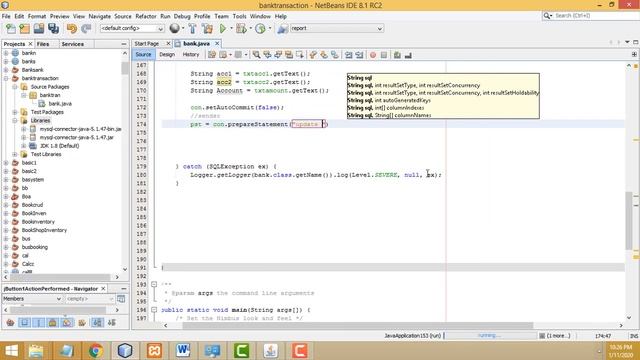The height and width of the screenshot is (360, 640).
Task: Expand the Test Libraries node
Action: point(15,154)
